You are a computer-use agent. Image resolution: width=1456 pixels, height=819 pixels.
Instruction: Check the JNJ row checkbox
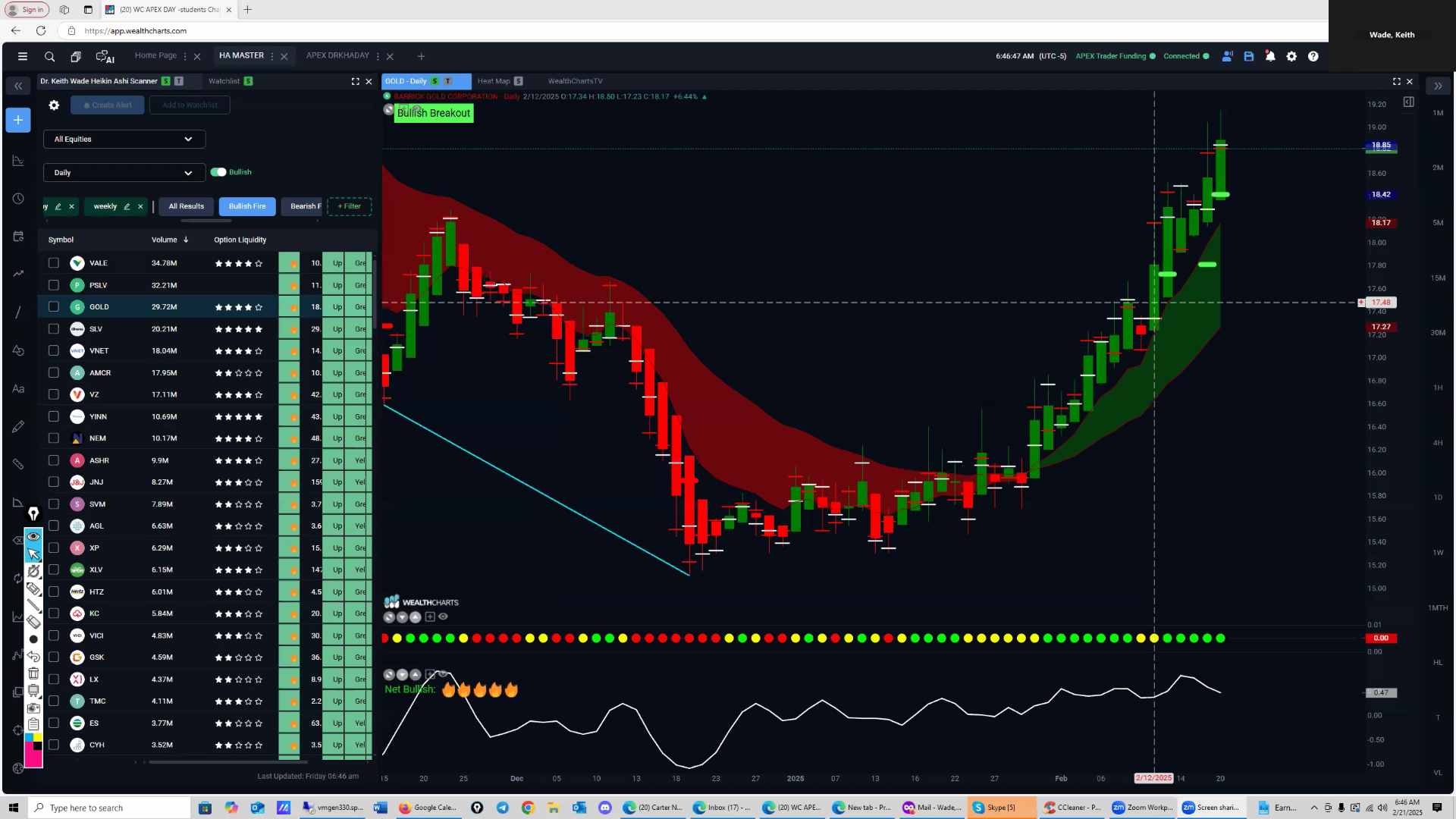click(x=54, y=482)
